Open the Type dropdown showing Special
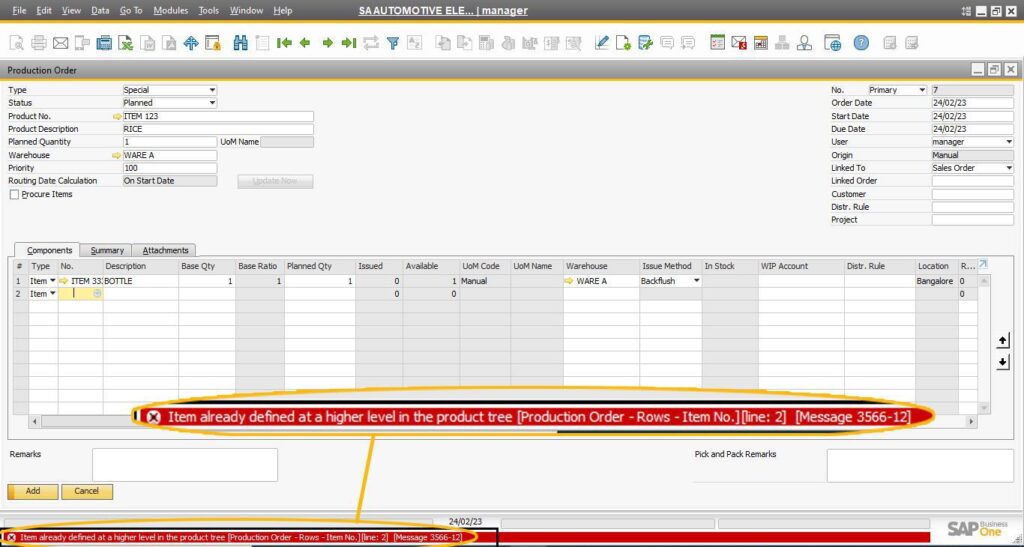The image size is (1024, 547). (x=212, y=90)
